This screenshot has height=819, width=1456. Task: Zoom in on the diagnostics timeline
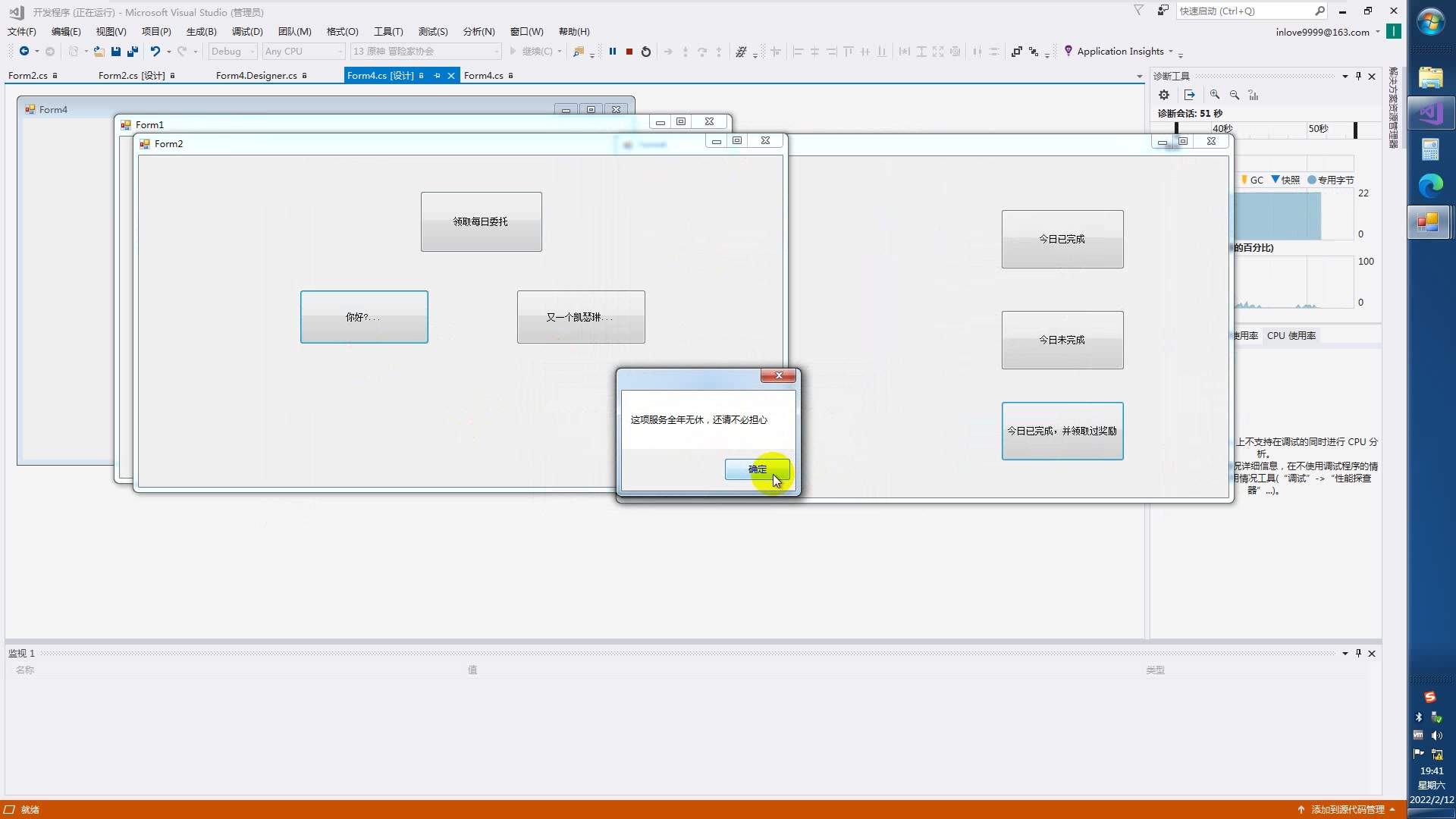coord(1214,95)
